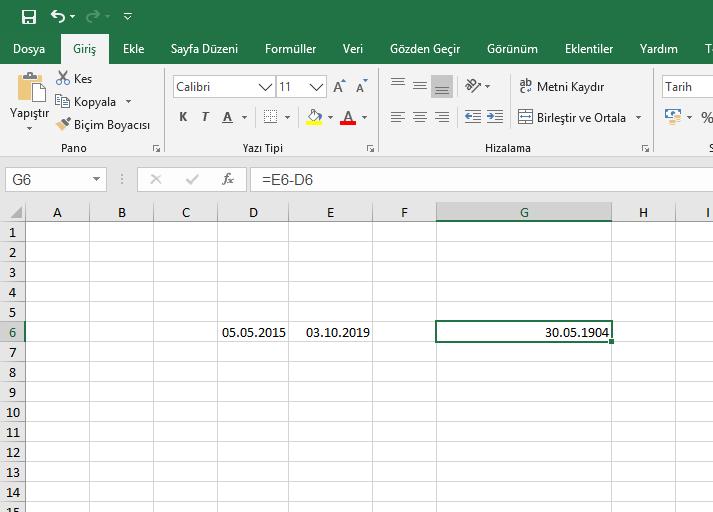Copy selection with Kopyala
Image resolution: width=713 pixels, height=512 pixels.
click(86, 102)
